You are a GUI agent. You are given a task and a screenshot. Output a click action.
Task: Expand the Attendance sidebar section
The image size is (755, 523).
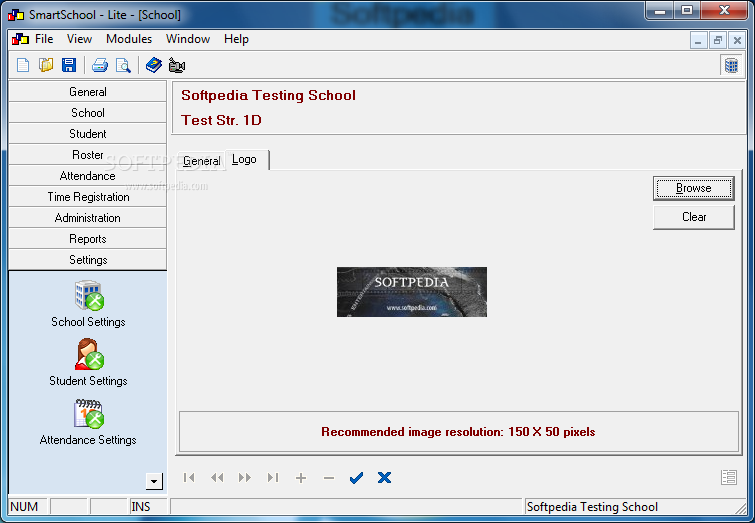click(88, 176)
